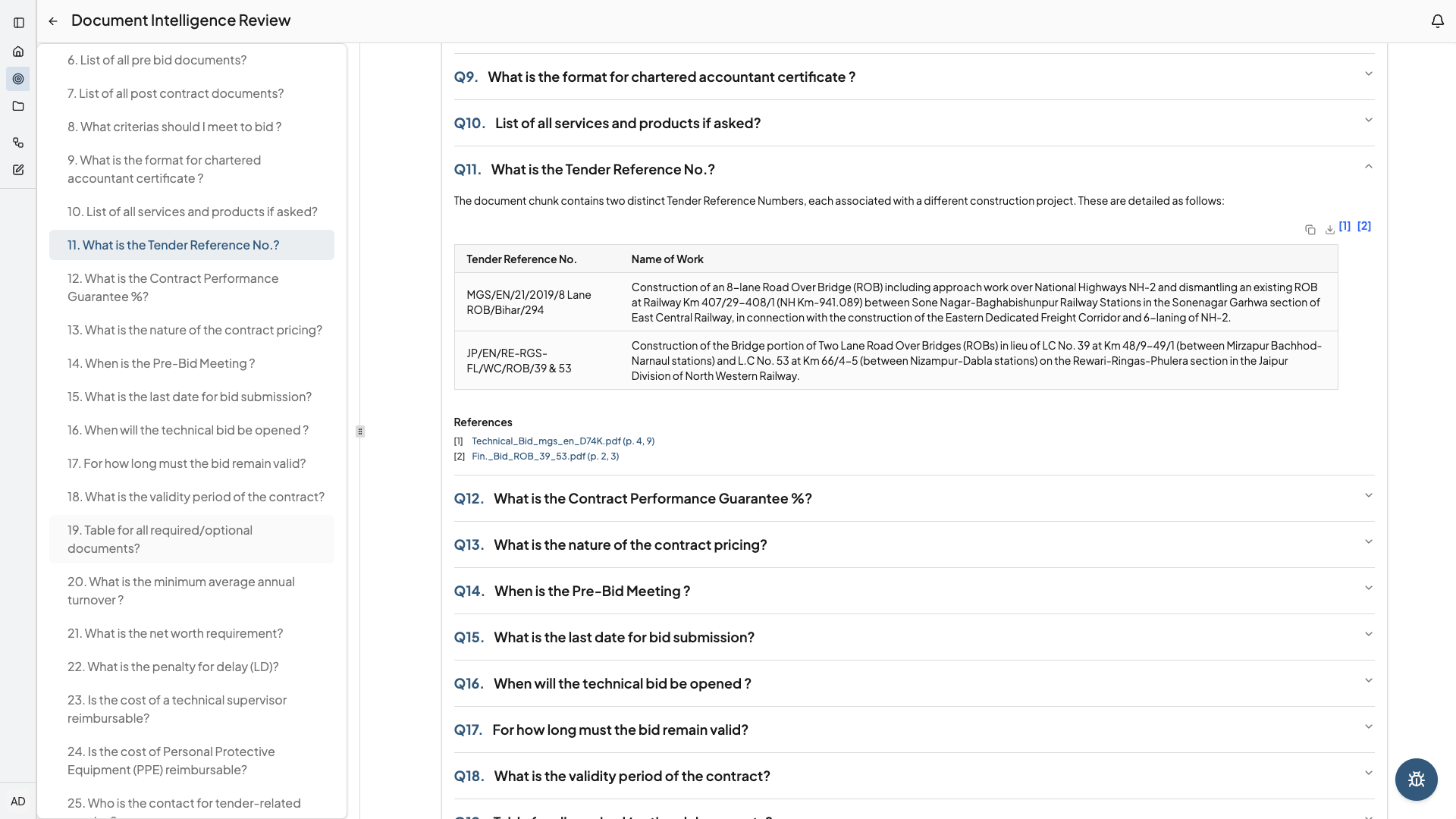This screenshot has height=819, width=1456.
Task: Open the bug report floating button
Action: tap(1416, 780)
